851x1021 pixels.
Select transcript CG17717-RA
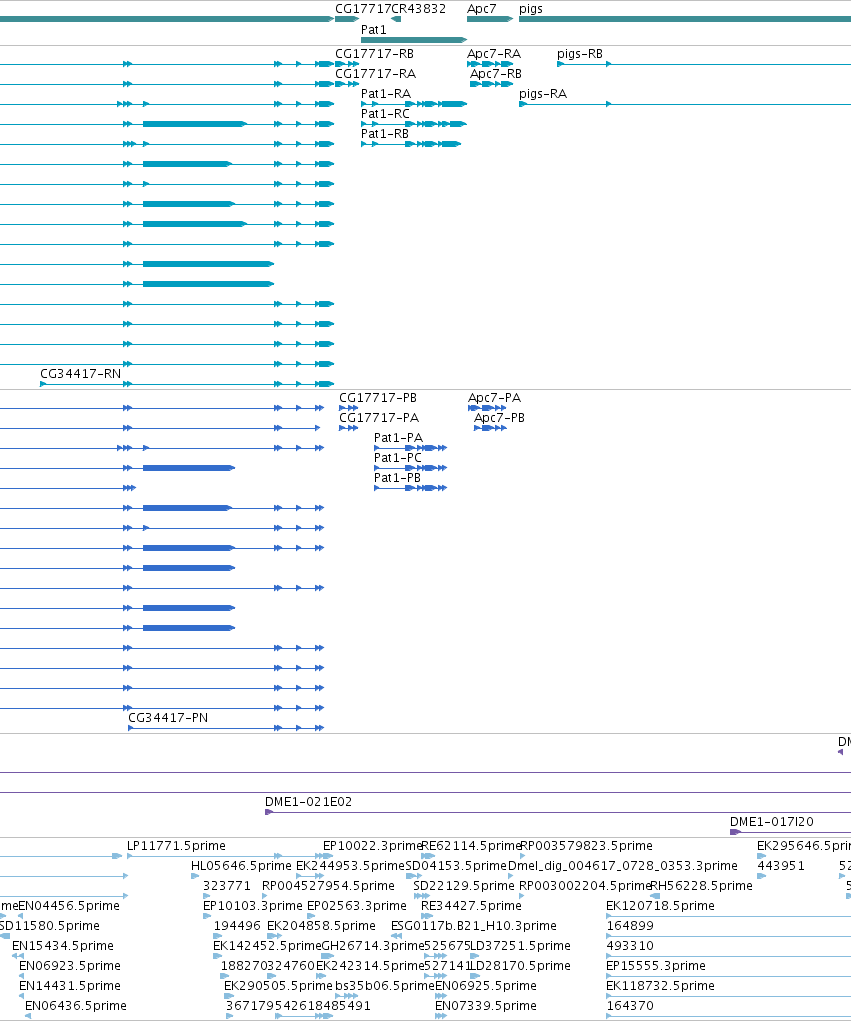coord(375,74)
